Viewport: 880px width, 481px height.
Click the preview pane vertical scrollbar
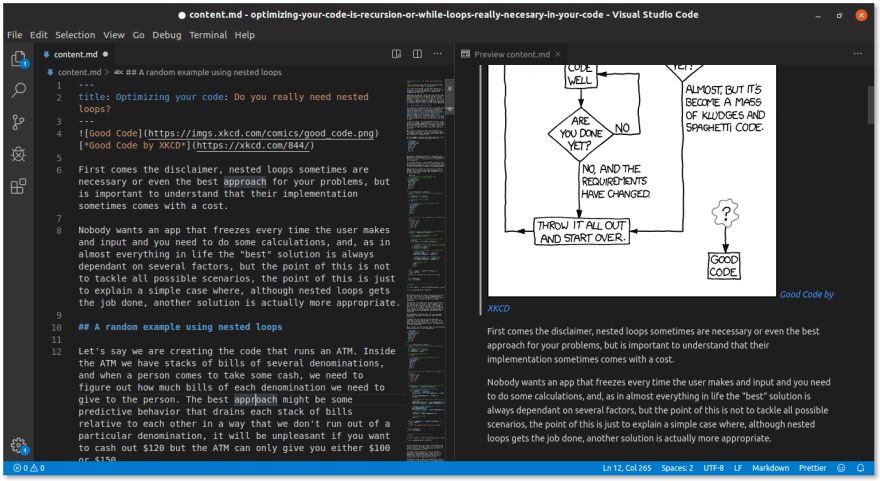click(870, 104)
